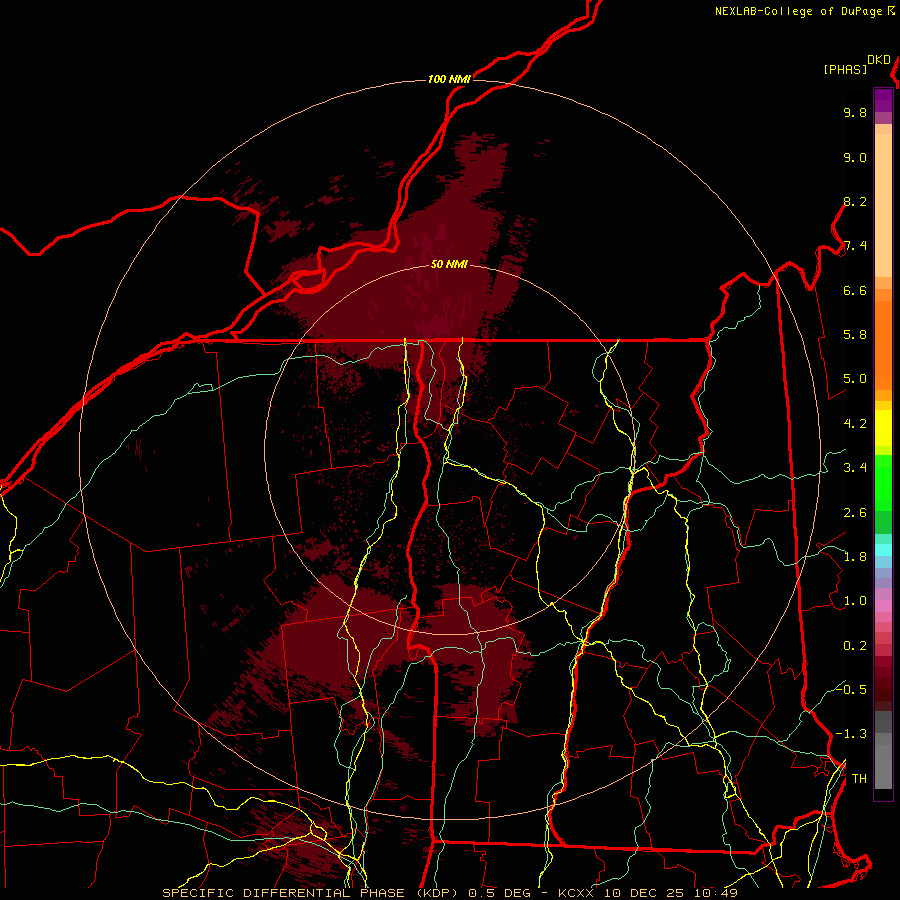Click the 5.8 value on the color scale

pos(855,335)
